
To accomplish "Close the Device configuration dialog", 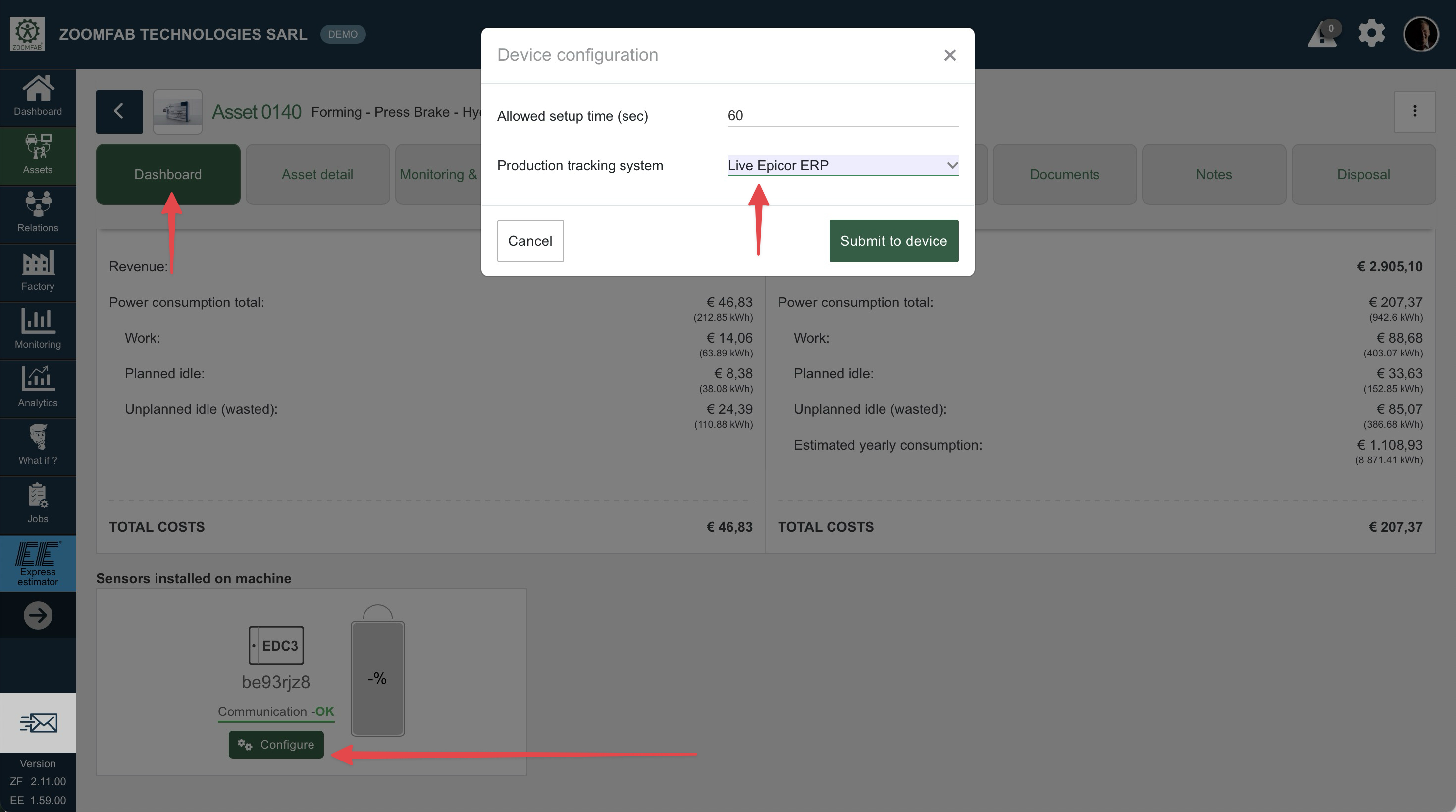I will coord(949,55).
